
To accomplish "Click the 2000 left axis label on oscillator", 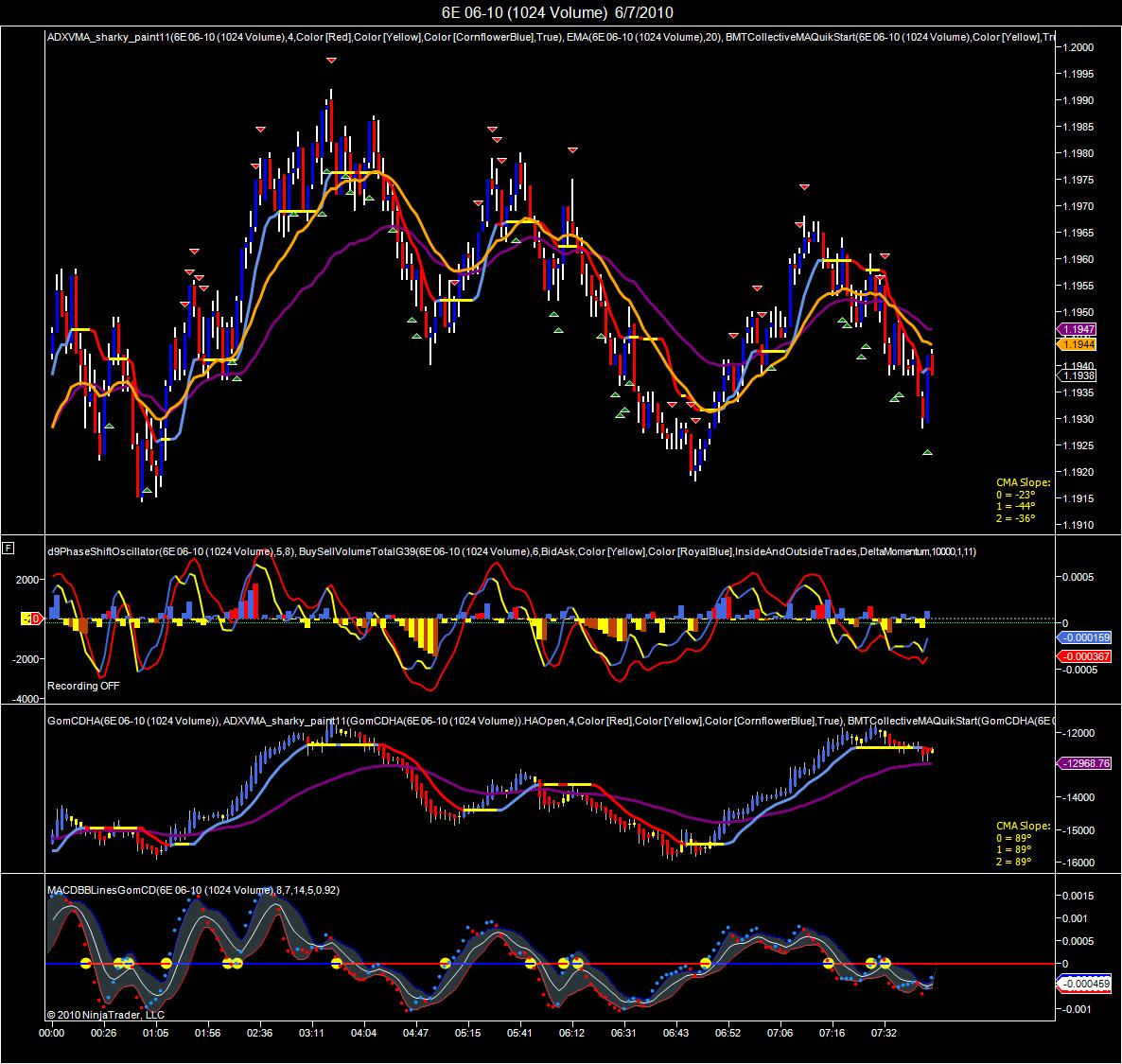I will 27,580.
